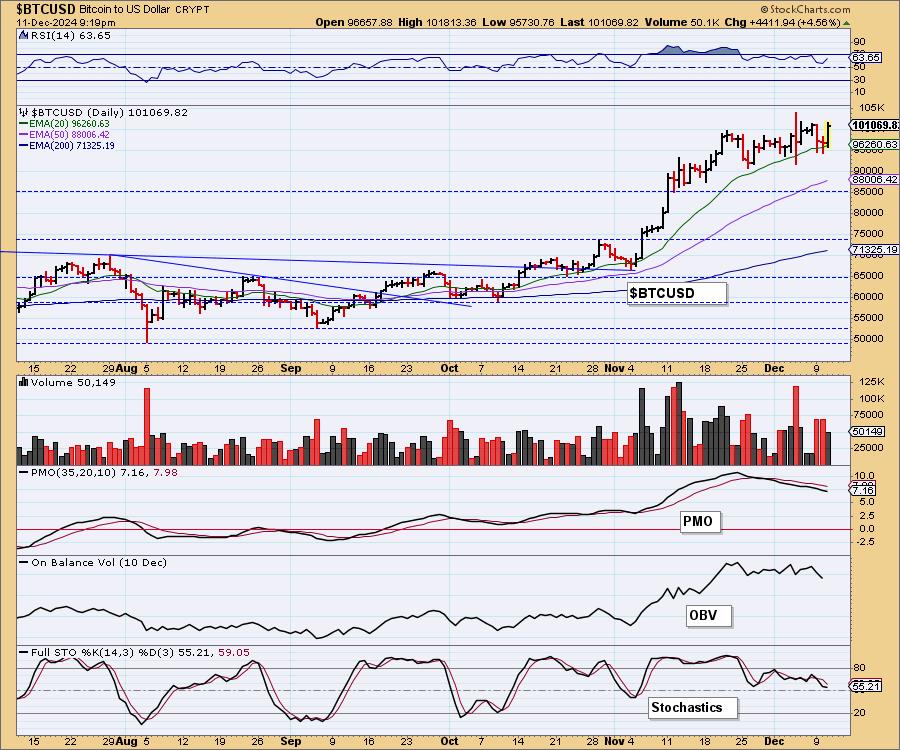Click the $BTCUSD annotation box on the price chart
Image resolution: width=900 pixels, height=750 pixels.
pos(677,293)
